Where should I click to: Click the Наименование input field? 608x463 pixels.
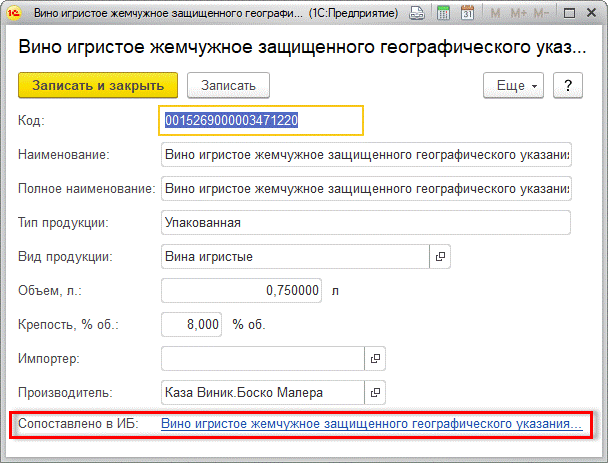366,155
